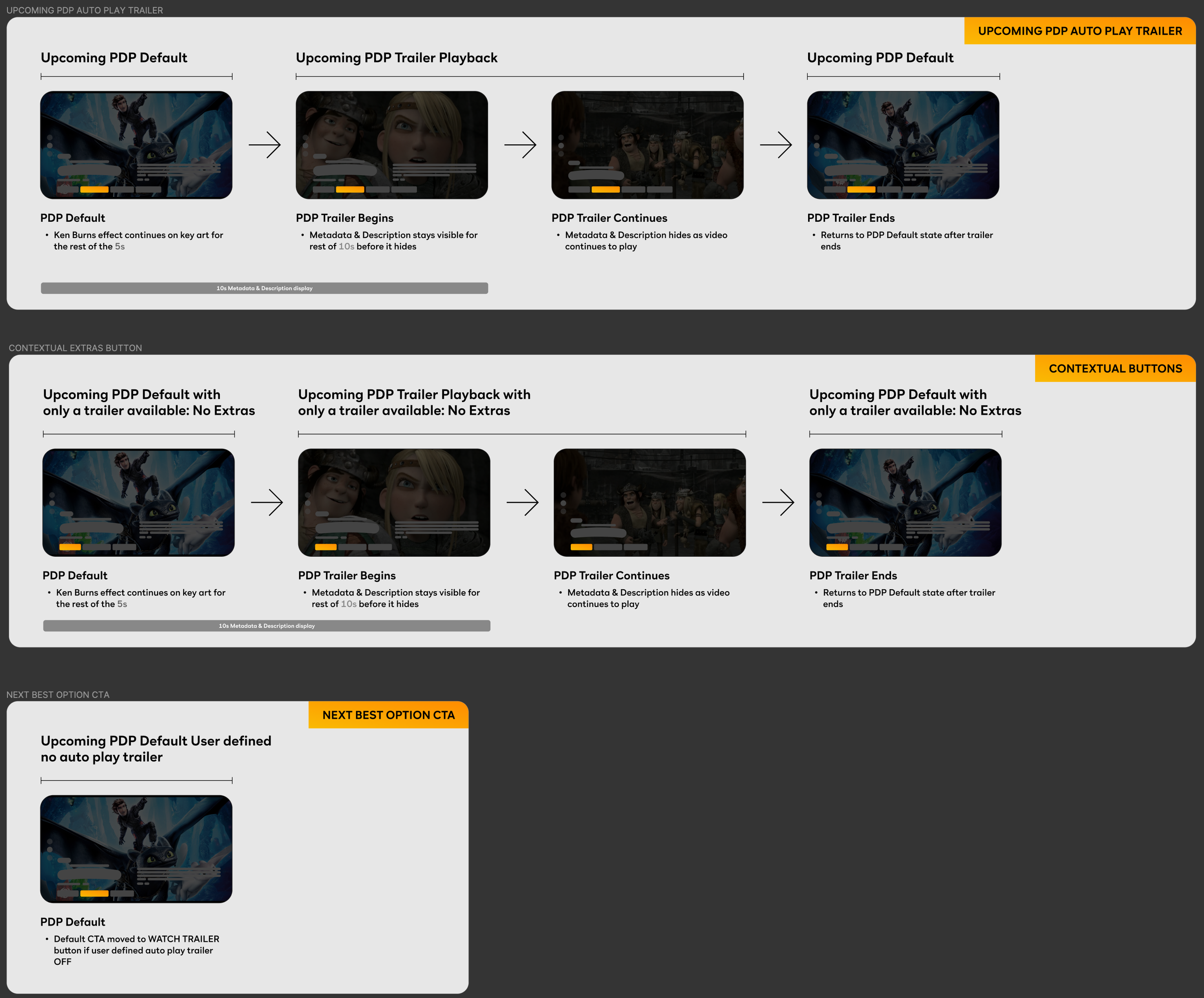The width and height of the screenshot is (1204, 998).
Task: Select gray UPCOMING PDP AUTO PLAY TRAILER frame label
Action: (x=84, y=10)
